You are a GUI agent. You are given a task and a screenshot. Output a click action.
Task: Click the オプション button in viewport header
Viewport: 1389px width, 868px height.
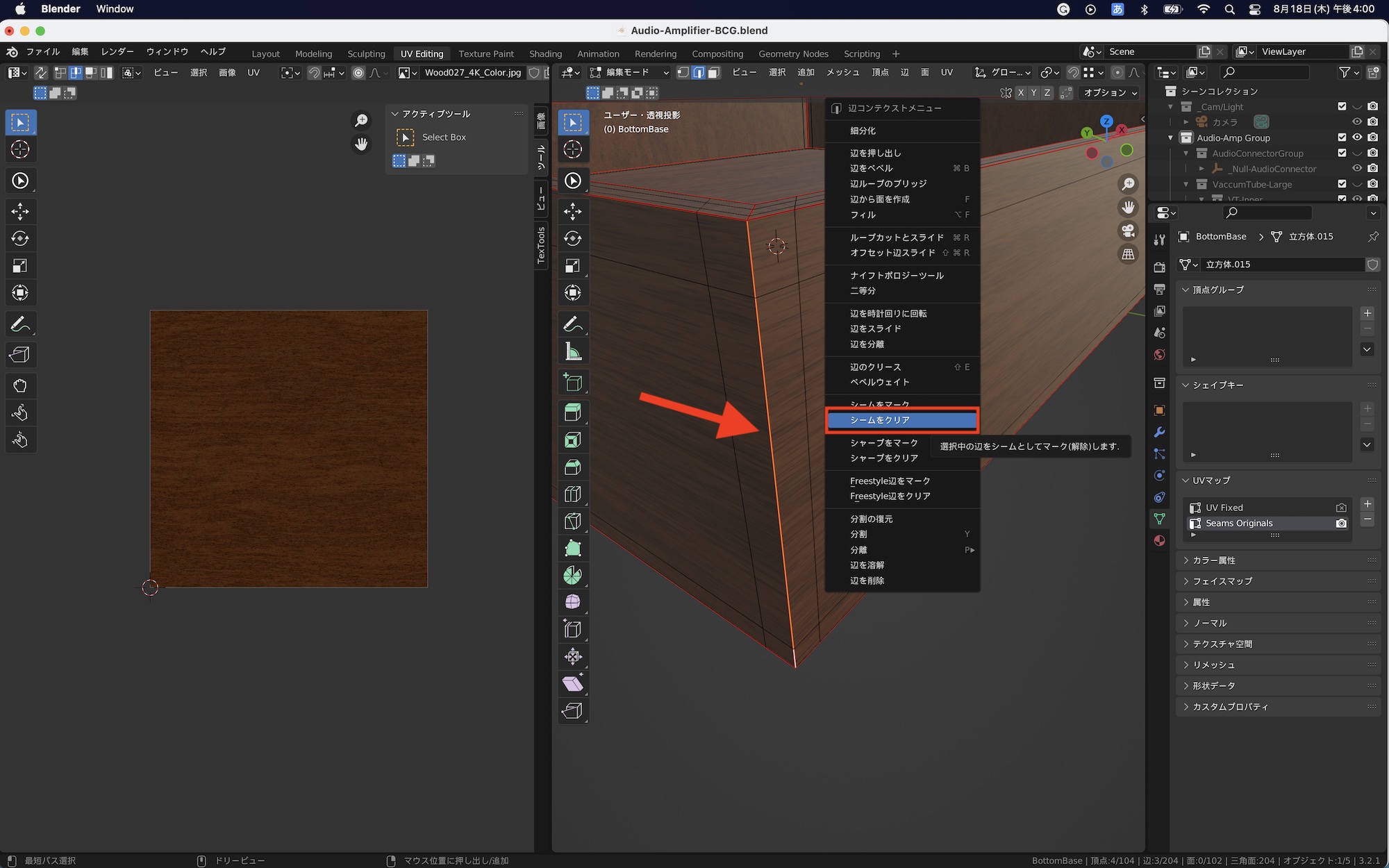[x=1111, y=92]
